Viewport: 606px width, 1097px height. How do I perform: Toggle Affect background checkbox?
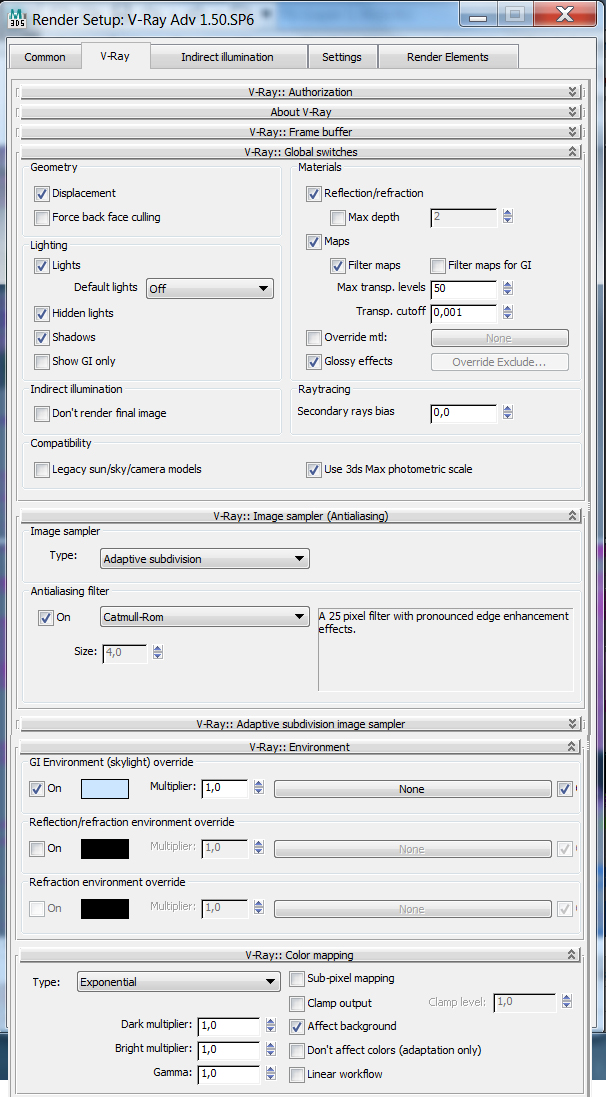click(297, 1027)
